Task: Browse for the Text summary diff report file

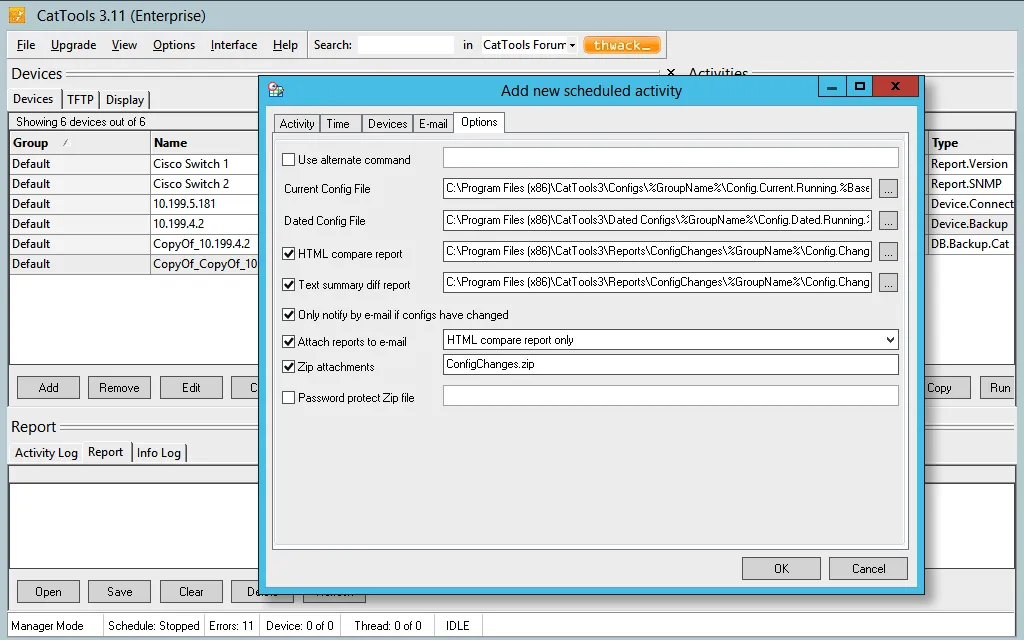Action: point(888,282)
